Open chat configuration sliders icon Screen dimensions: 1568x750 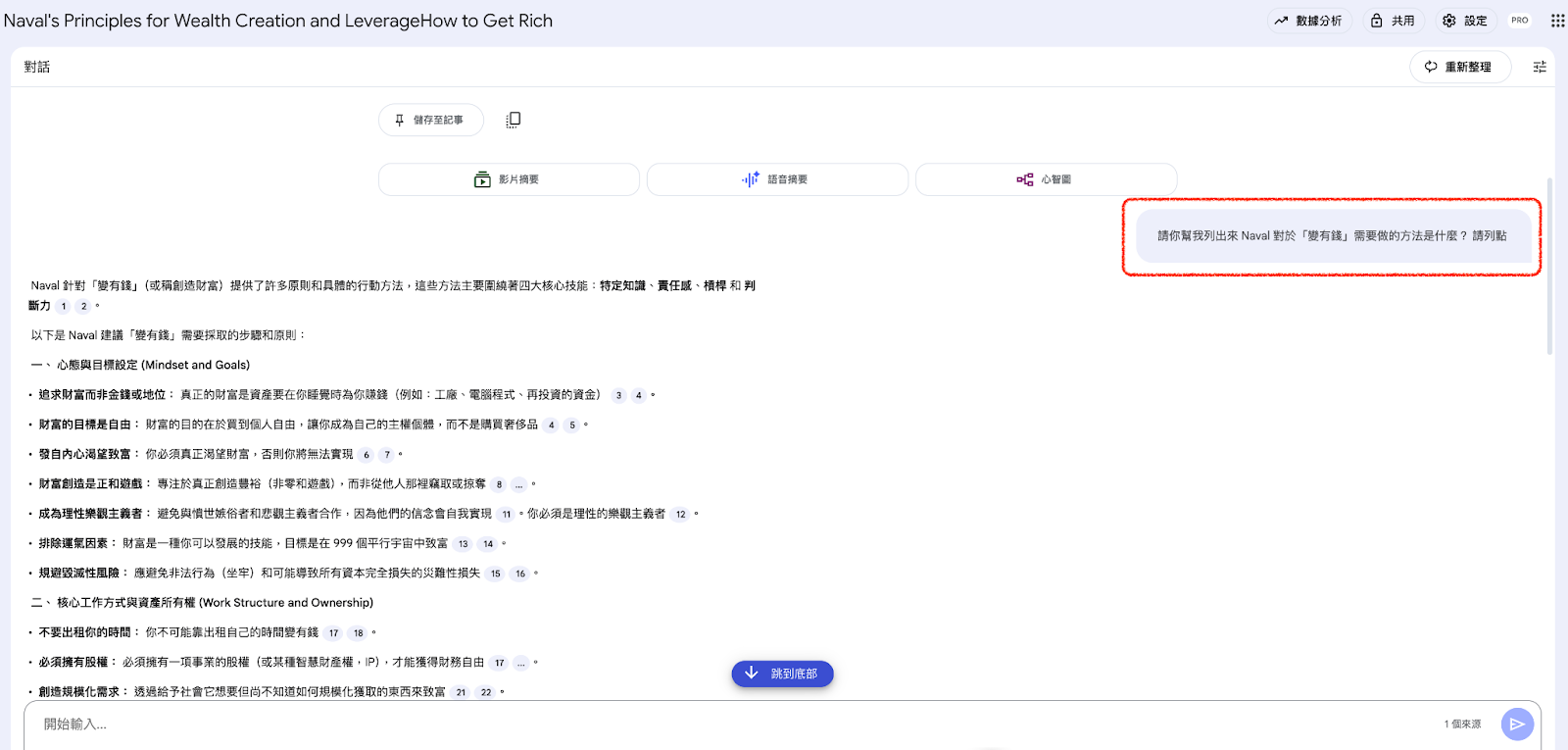click(1540, 67)
